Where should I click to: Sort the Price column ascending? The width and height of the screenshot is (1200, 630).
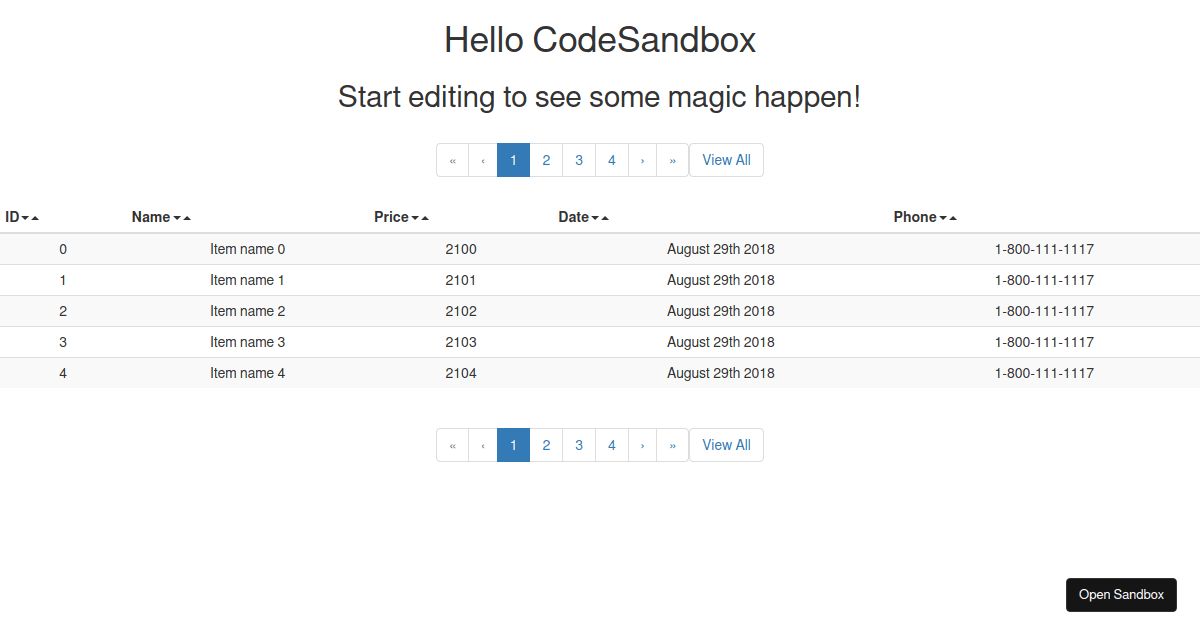[426, 217]
